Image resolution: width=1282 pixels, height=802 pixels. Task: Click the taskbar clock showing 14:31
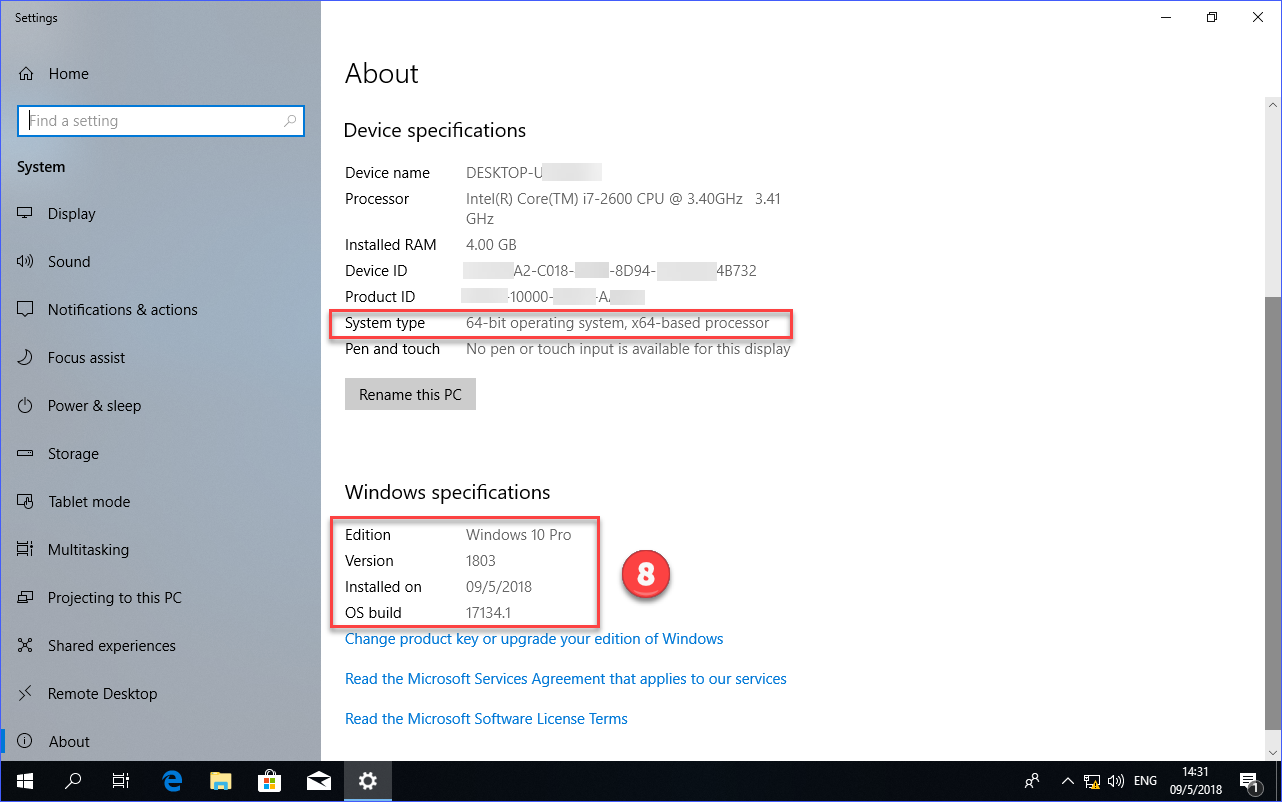click(x=1195, y=781)
